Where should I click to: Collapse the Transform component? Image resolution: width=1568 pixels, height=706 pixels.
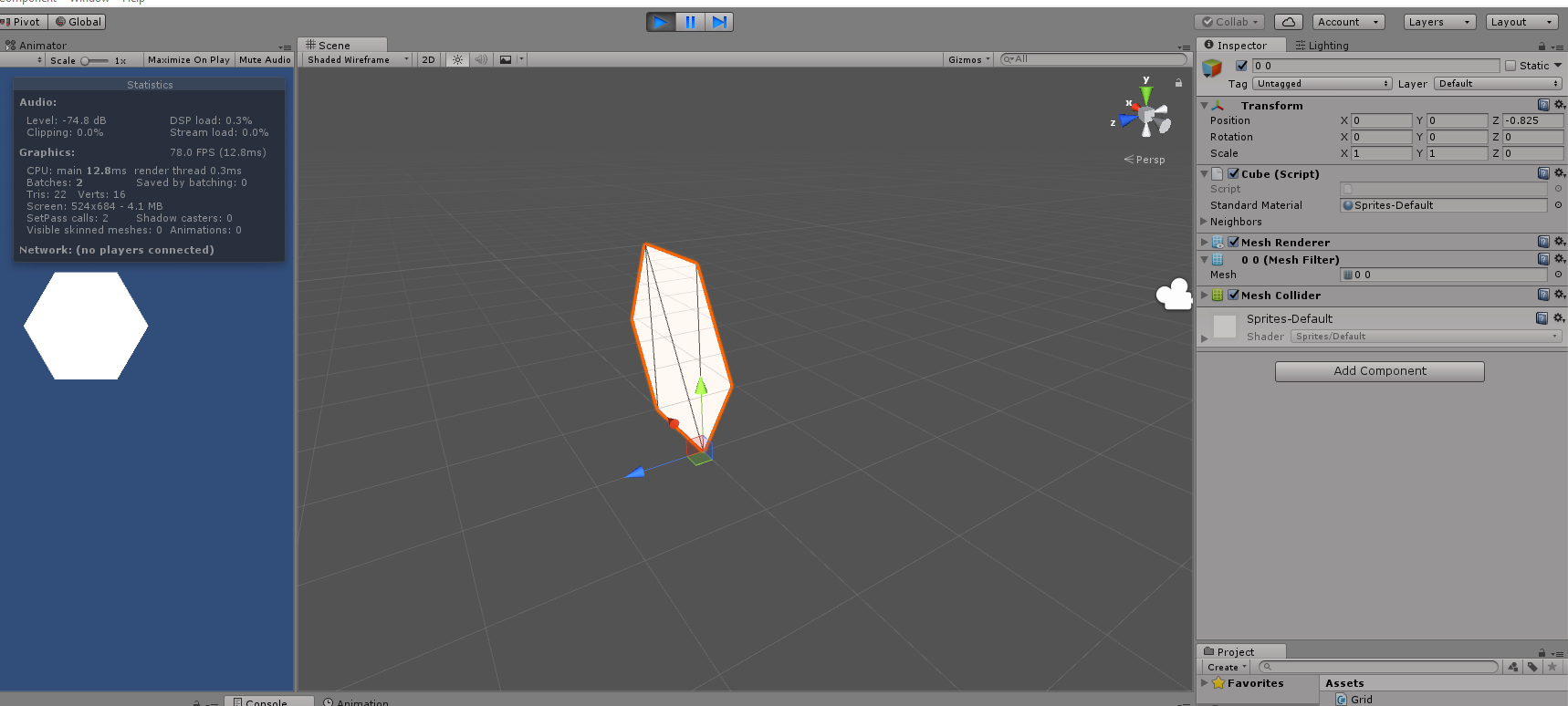point(1204,106)
